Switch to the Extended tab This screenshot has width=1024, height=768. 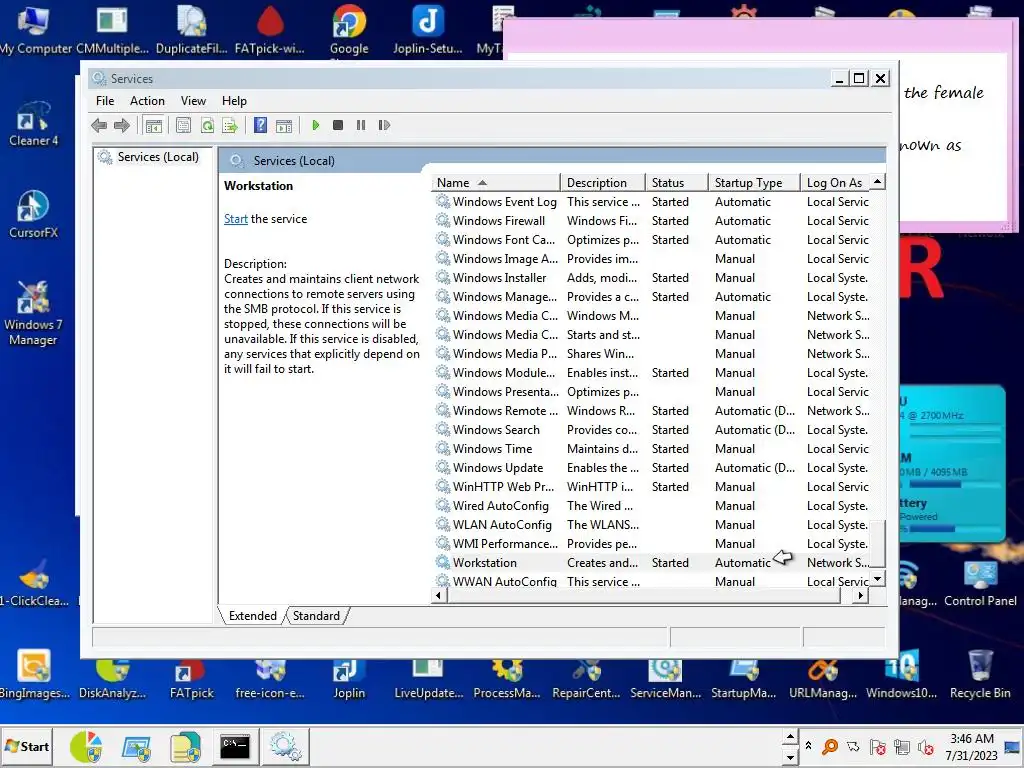253,616
